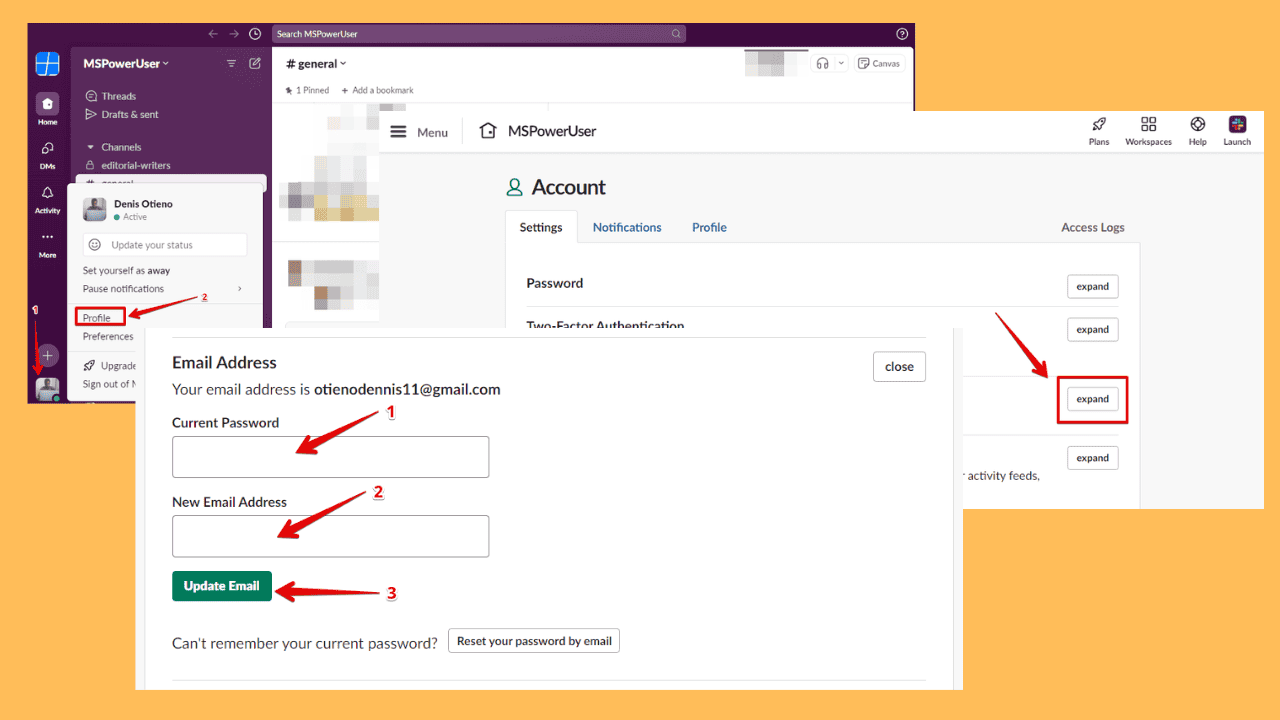Open Plans rocket icon
The image size is (1280, 720).
1099,131
